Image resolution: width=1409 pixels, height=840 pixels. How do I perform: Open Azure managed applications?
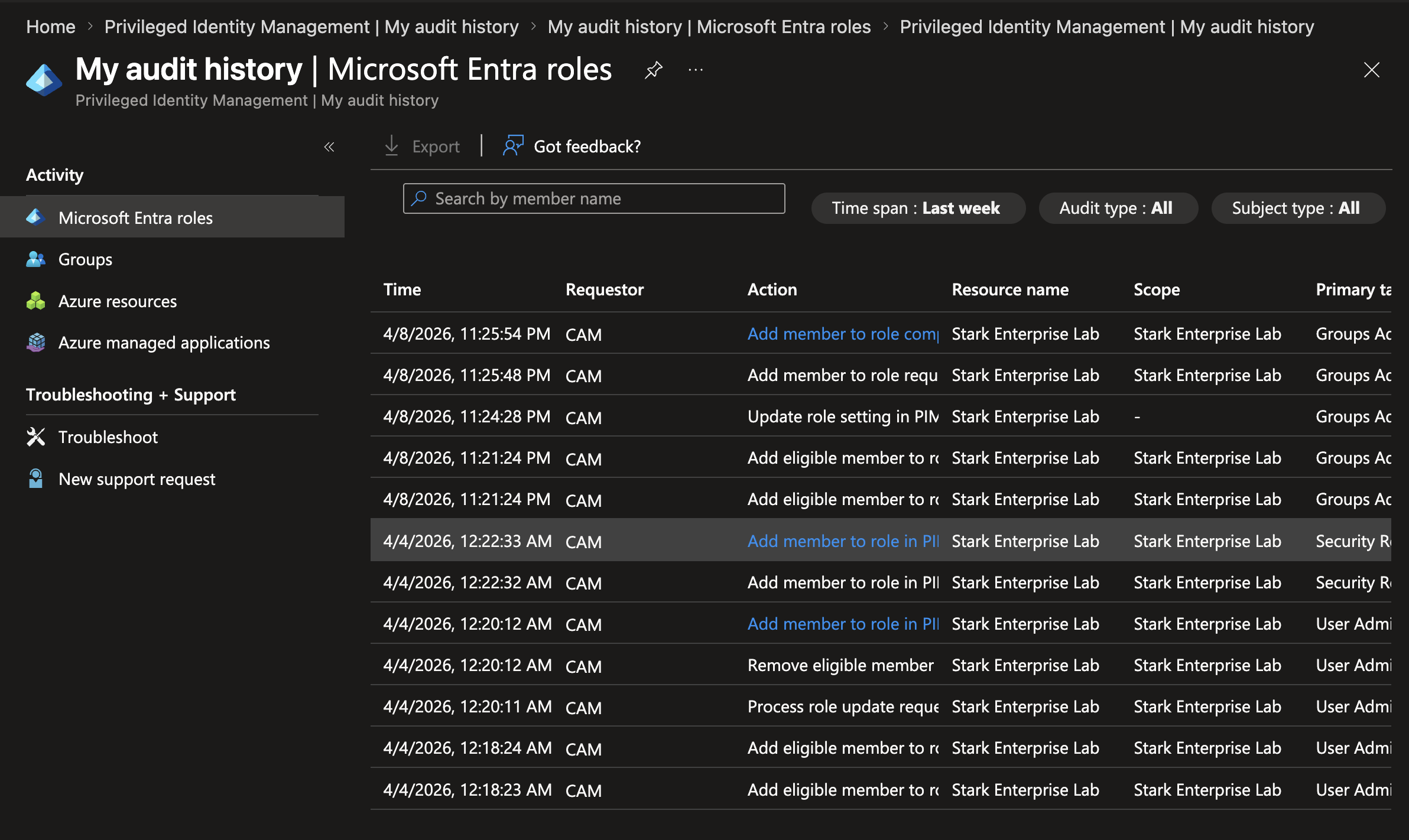pyautogui.click(x=164, y=343)
